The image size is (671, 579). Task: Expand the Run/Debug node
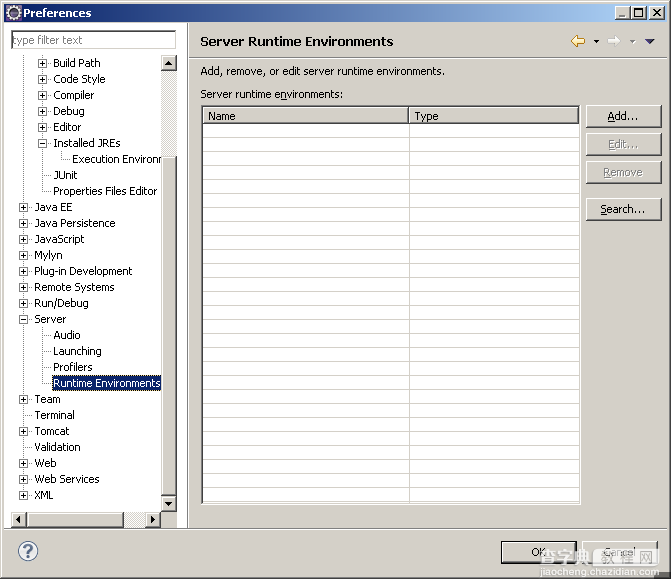point(24,303)
